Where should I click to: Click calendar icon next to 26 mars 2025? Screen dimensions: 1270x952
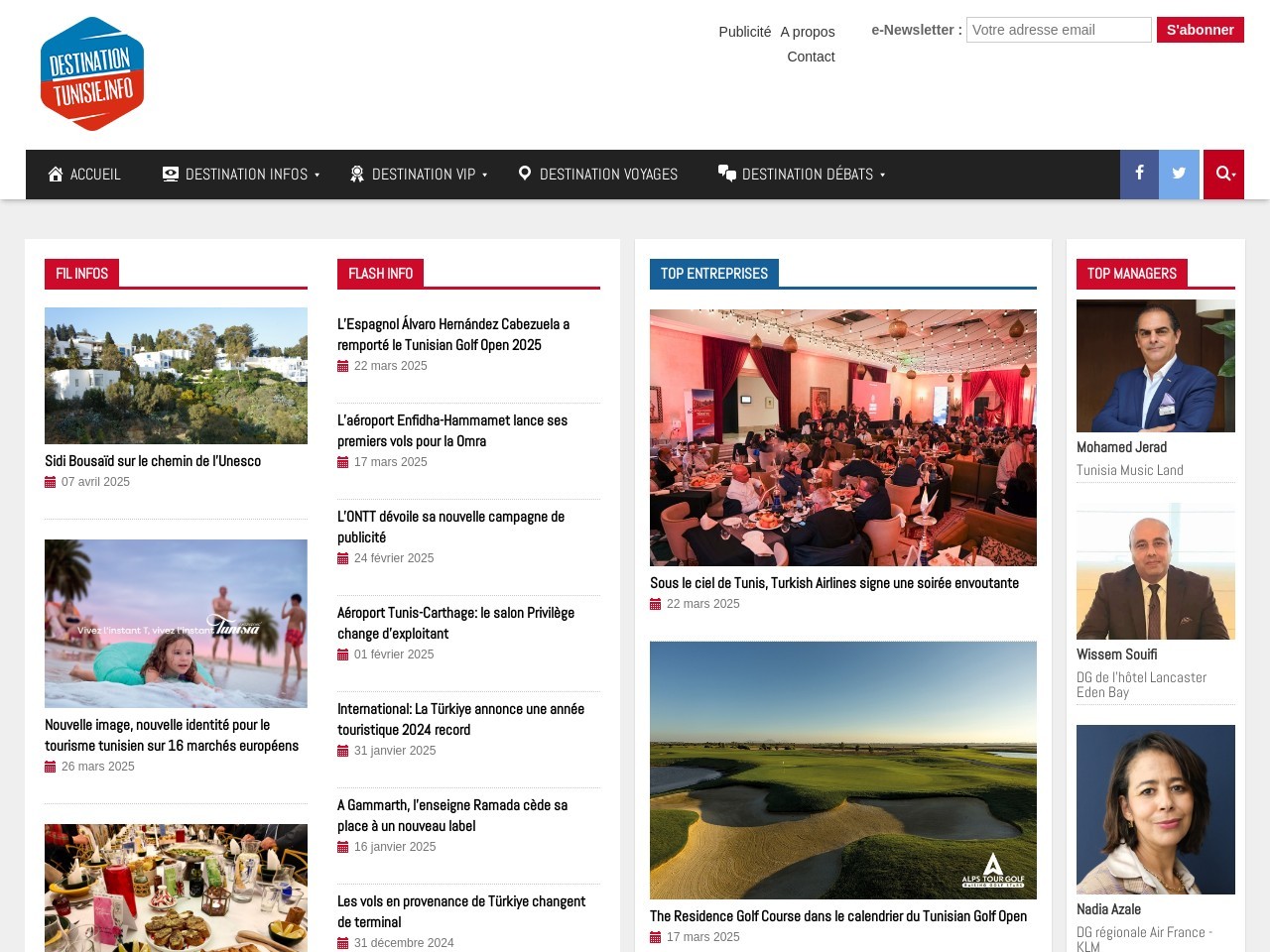[51, 767]
